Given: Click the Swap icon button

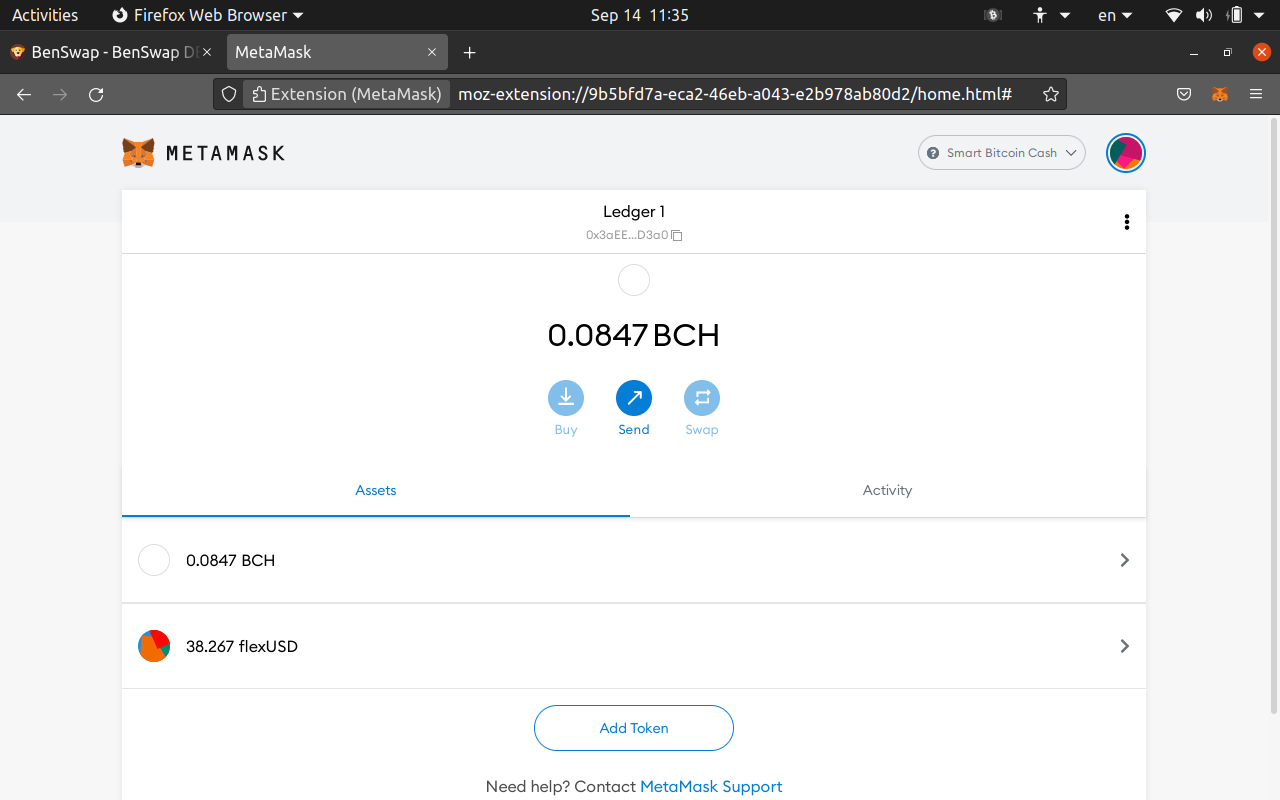Looking at the screenshot, I should click(x=702, y=398).
